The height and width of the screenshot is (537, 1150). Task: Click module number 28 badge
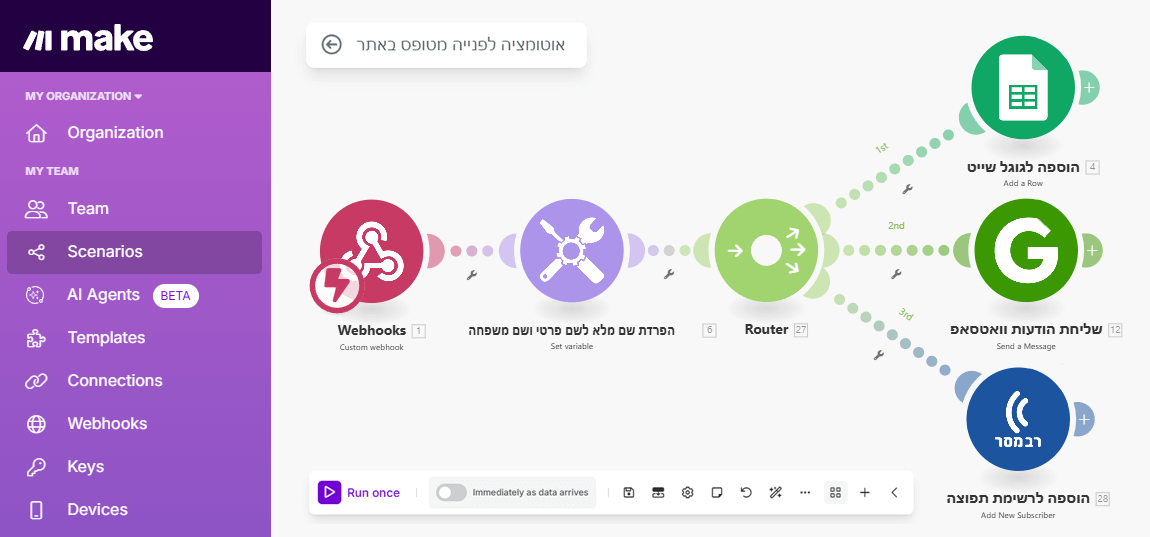tap(1103, 500)
